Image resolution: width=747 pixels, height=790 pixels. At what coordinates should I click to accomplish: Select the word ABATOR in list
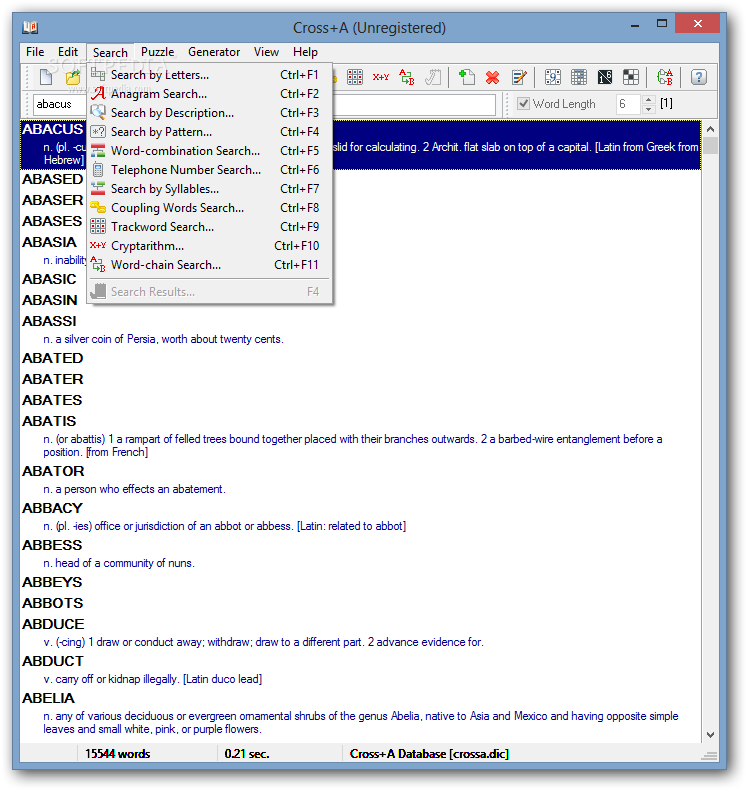pos(53,471)
